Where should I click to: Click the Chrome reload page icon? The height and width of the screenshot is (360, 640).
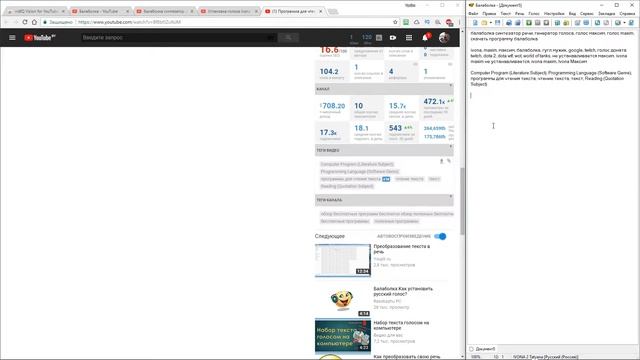pos(25,22)
